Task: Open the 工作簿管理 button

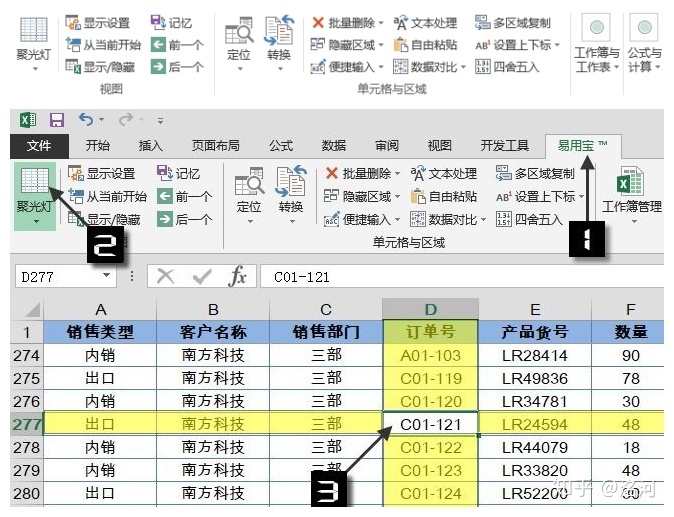Action: (631, 194)
